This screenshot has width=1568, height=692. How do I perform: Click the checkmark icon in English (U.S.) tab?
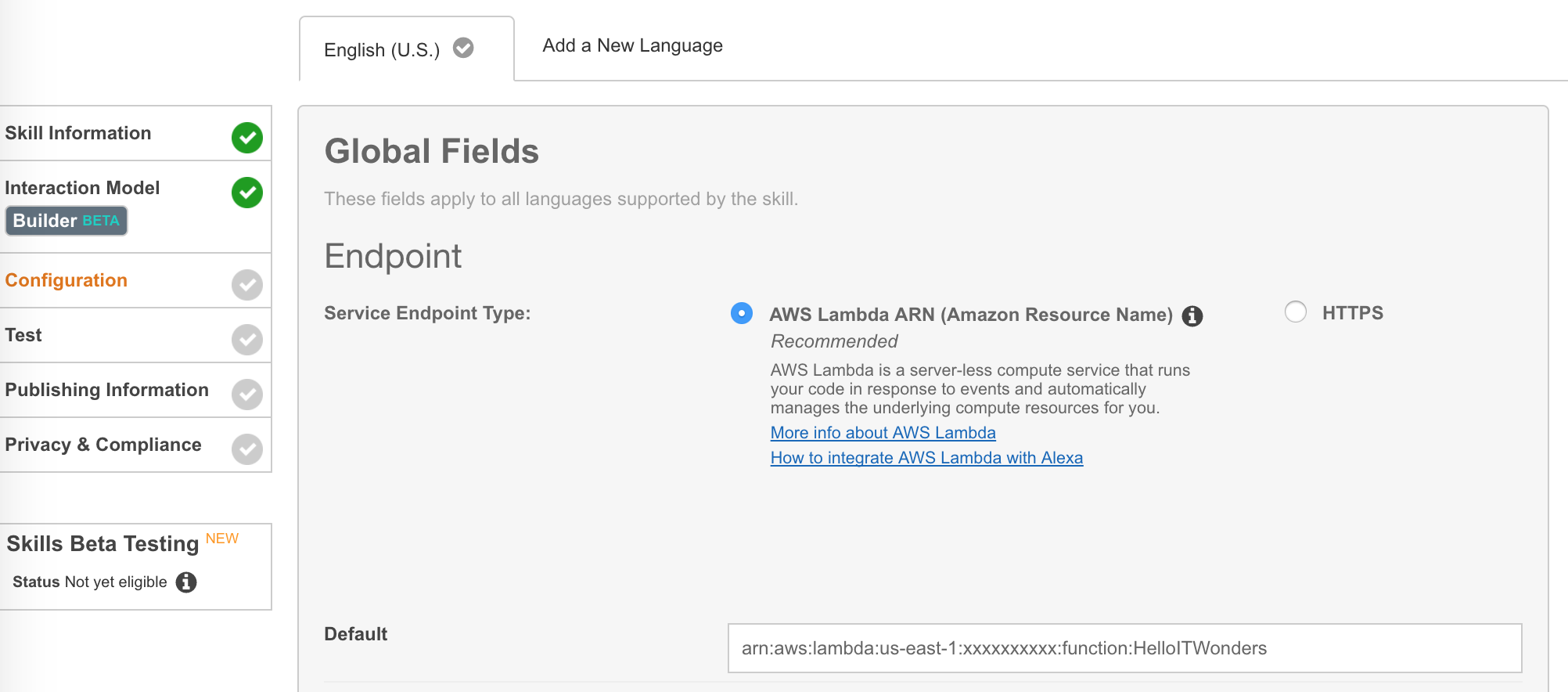click(464, 49)
